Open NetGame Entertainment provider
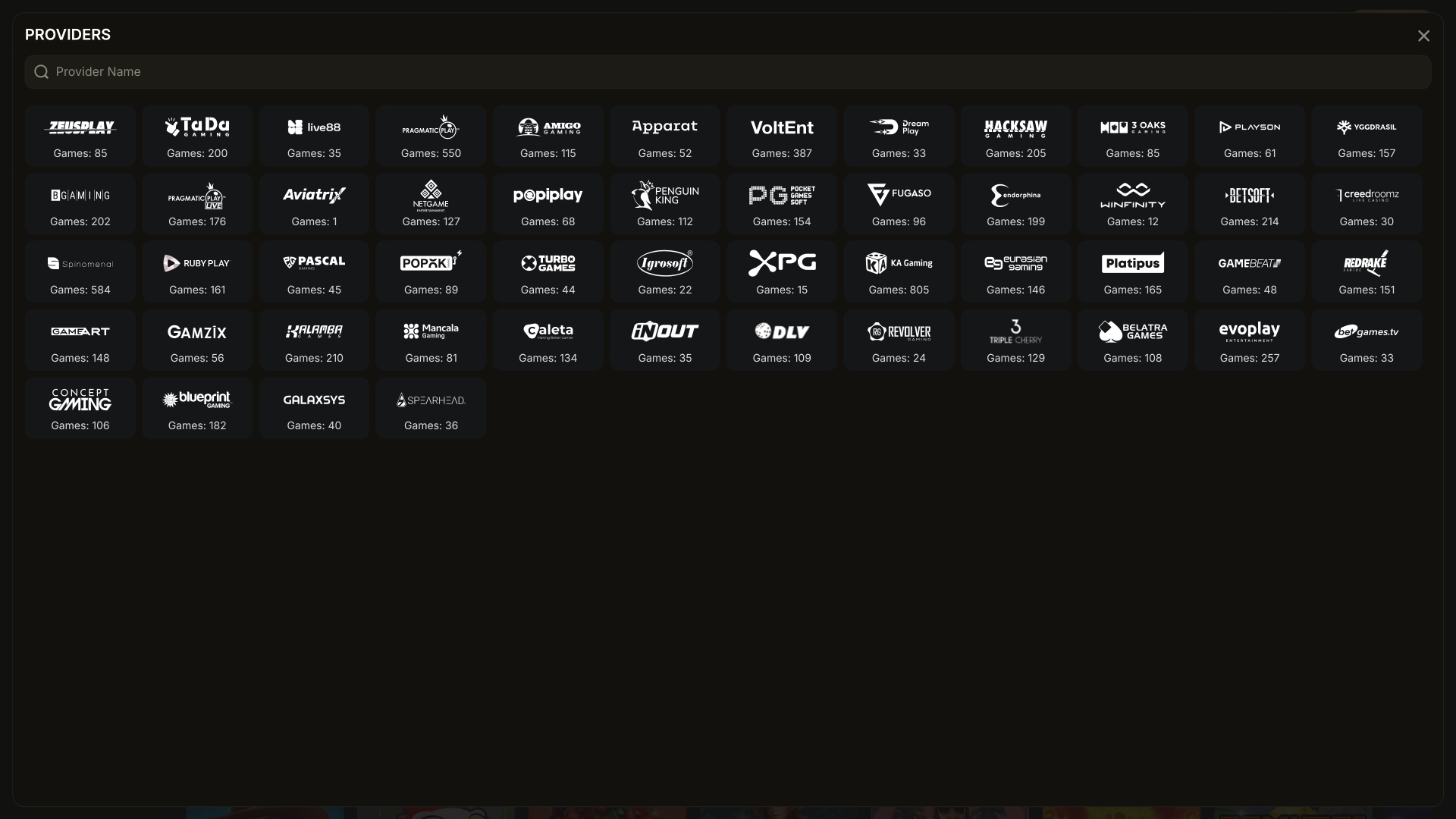The height and width of the screenshot is (819, 1456). tap(431, 204)
